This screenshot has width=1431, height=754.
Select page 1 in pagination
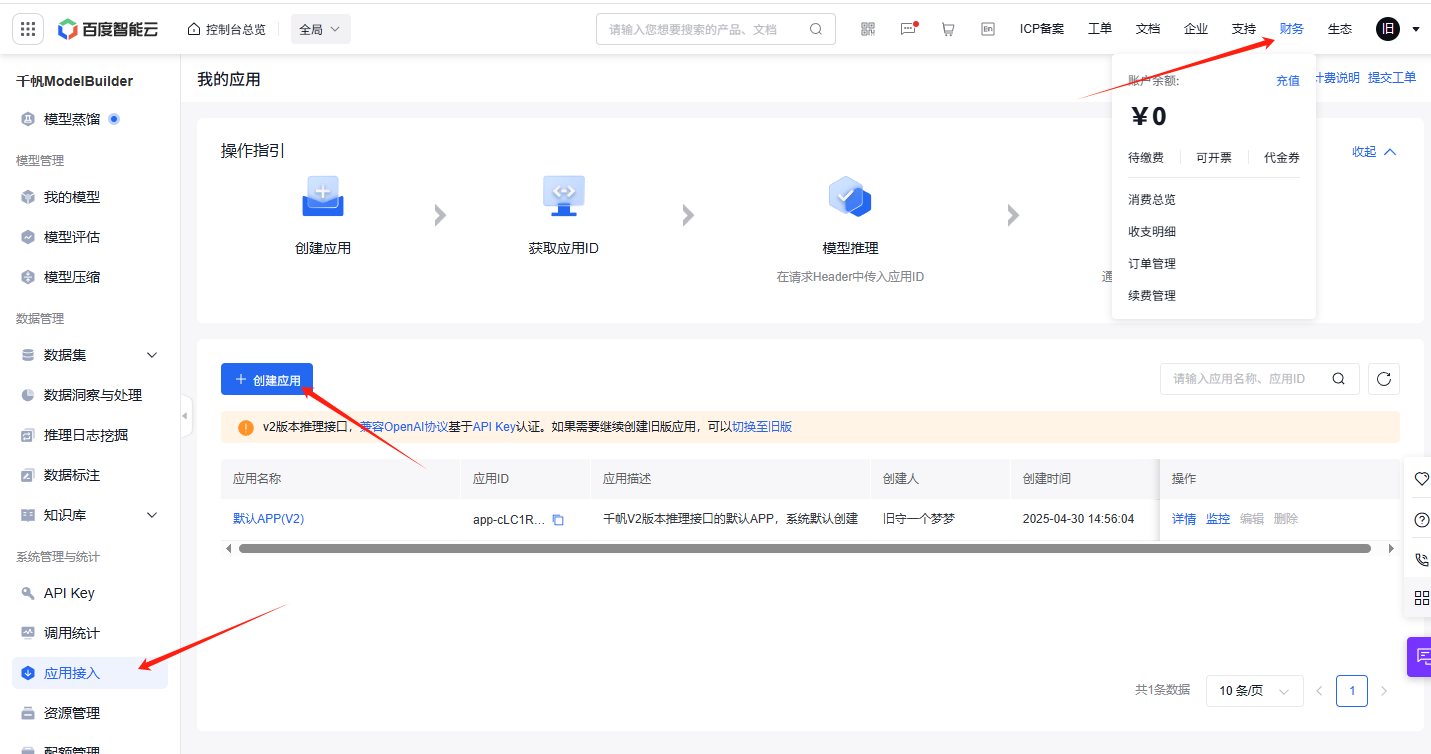click(x=1352, y=691)
